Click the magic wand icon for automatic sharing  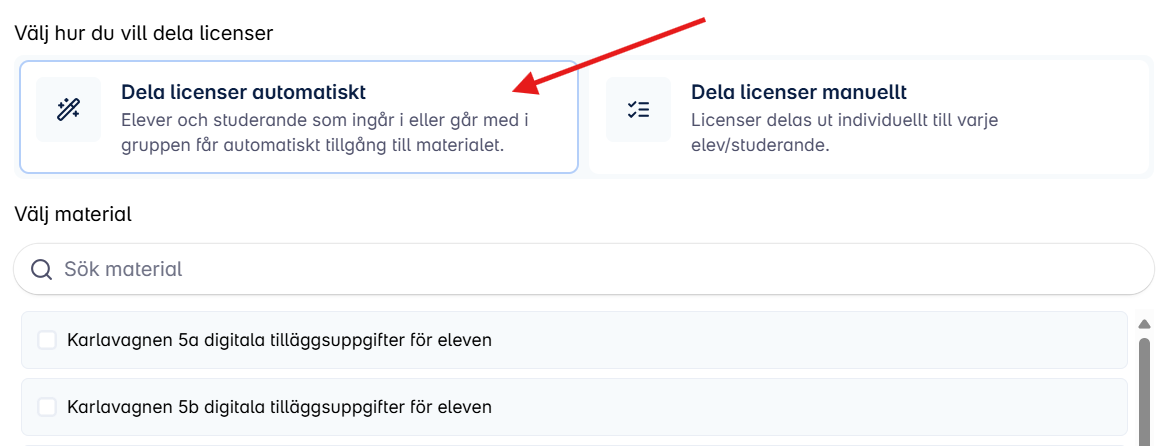pyautogui.click(x=68, y=110)
